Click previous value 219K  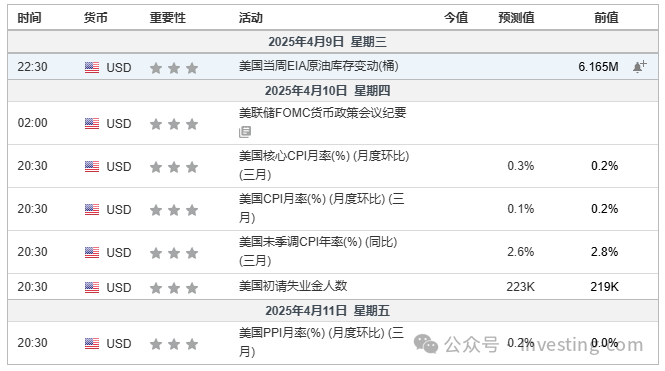604,287
